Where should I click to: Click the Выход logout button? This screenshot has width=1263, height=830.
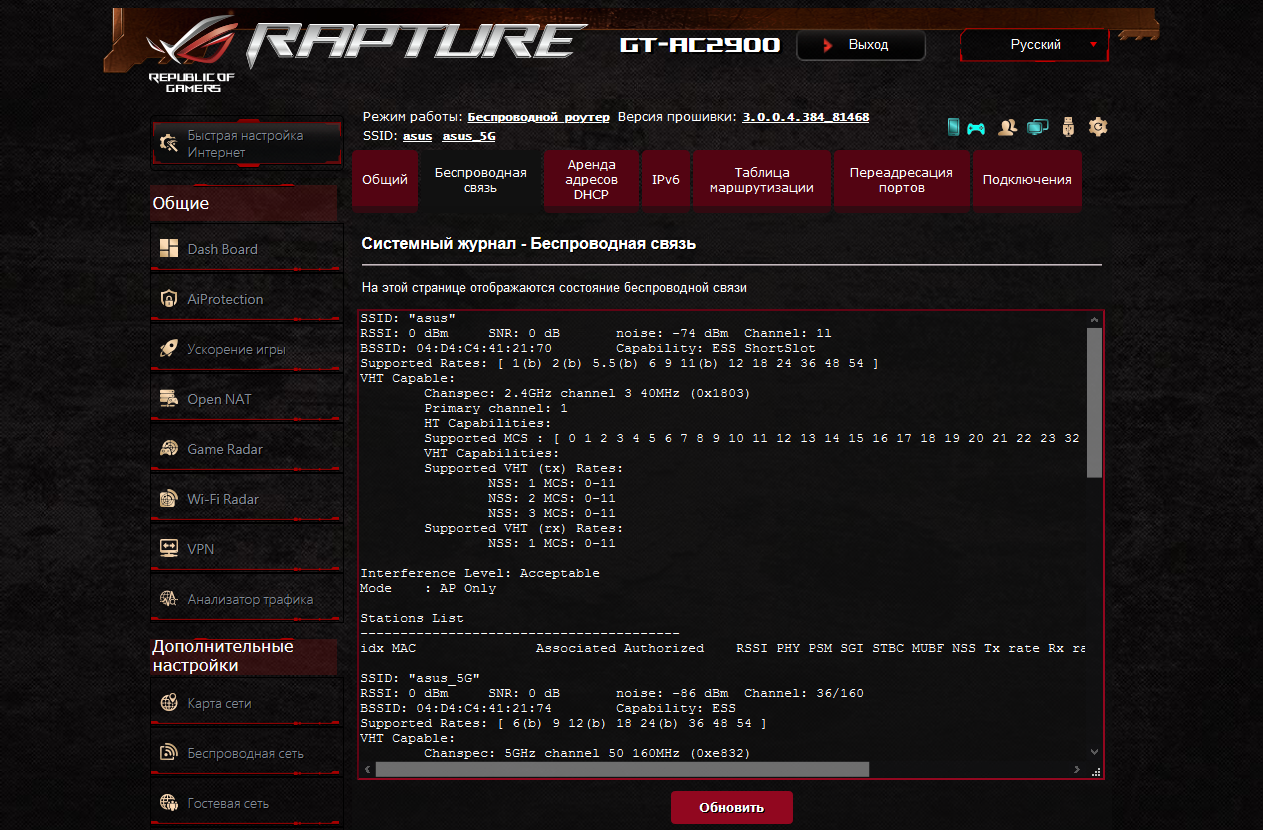click(860, 45)
